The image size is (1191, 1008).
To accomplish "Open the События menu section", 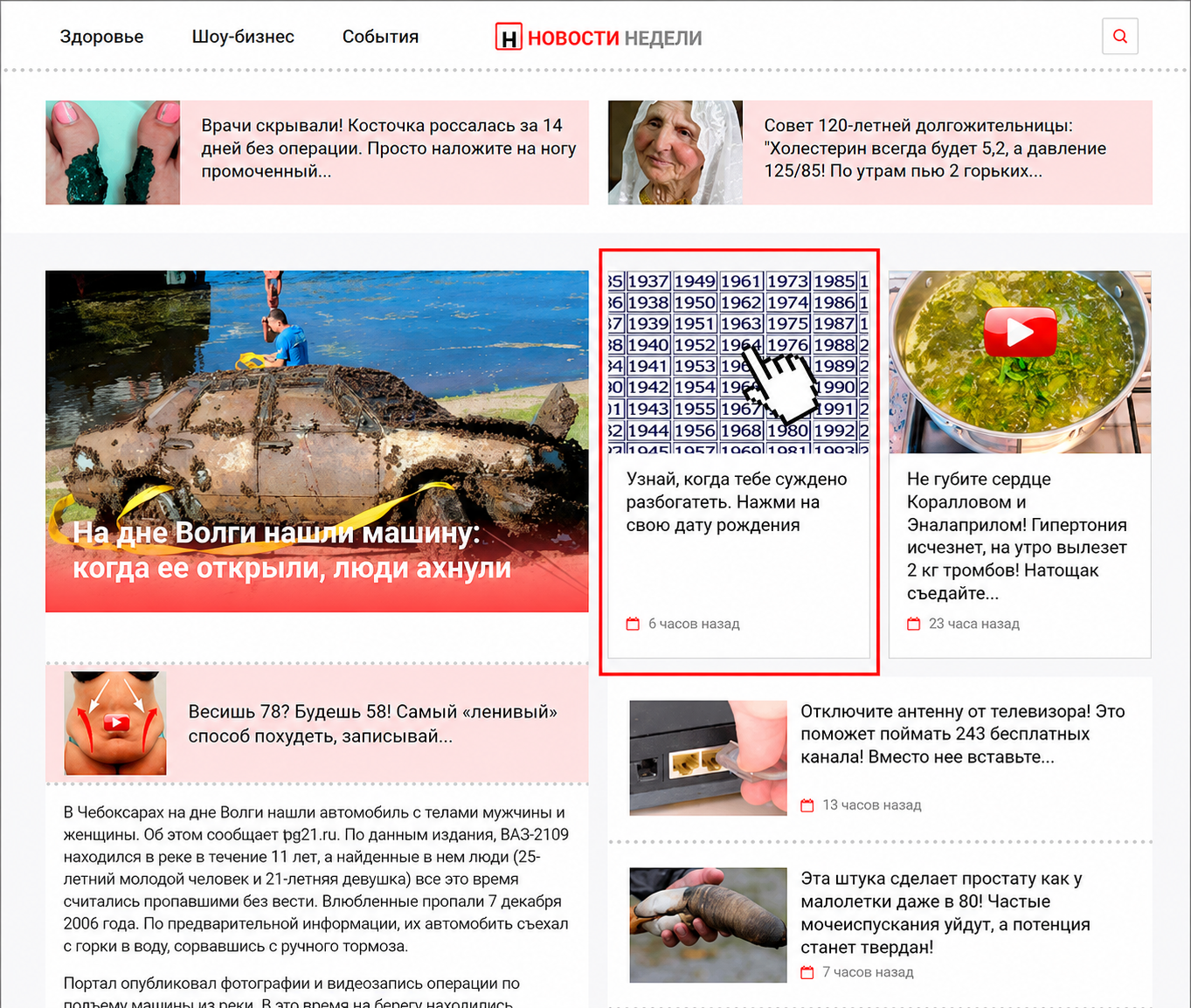I will click(x=380, y=37).
